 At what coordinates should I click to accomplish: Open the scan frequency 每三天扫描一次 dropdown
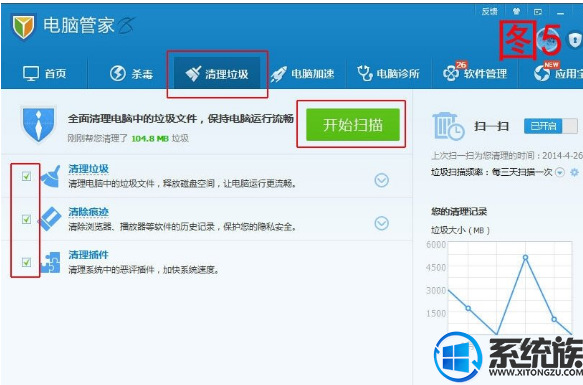click(x=560, y=173)
